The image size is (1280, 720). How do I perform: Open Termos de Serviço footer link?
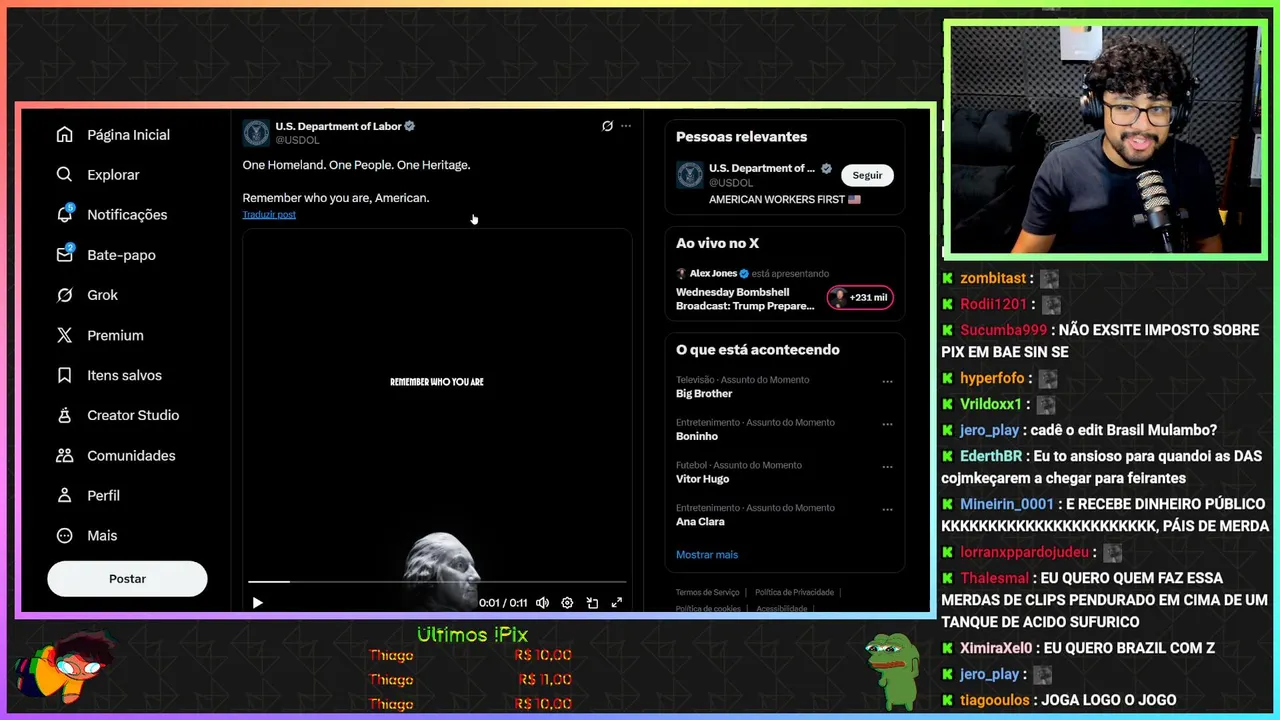(707, 592)
